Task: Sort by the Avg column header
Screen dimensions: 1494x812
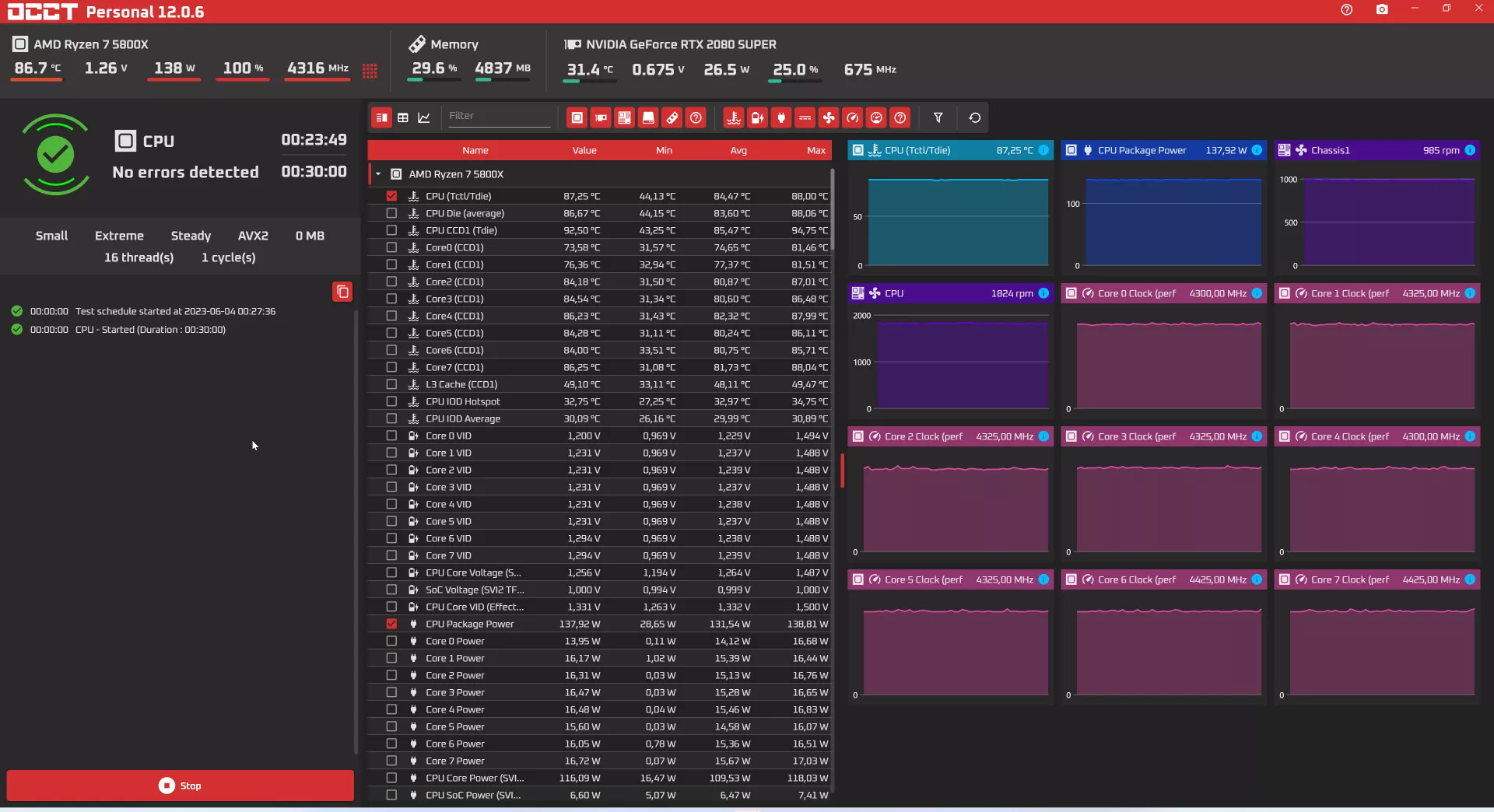Action: pyautogui.click(x=738, y=151)
